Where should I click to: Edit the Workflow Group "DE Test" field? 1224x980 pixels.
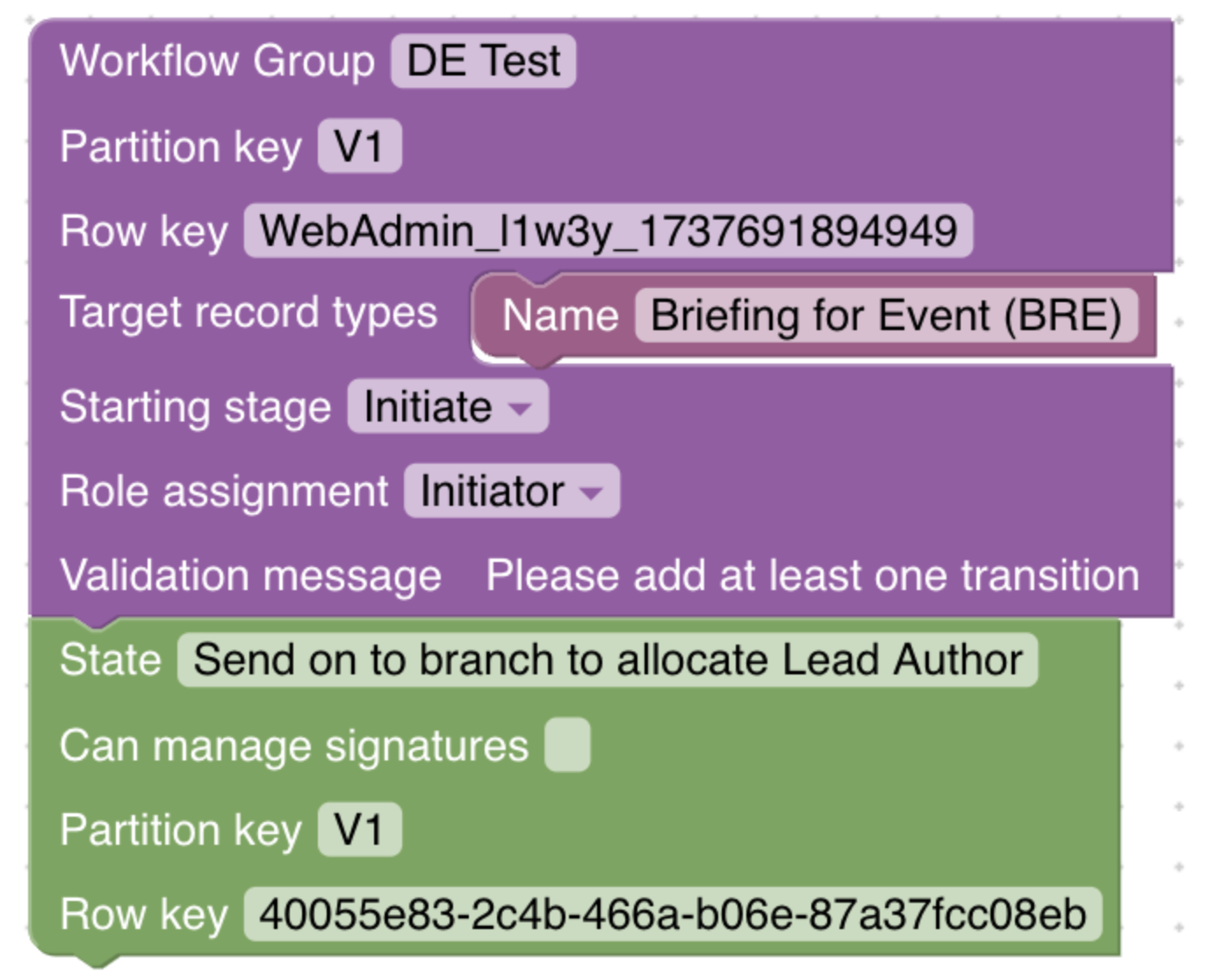tap(483, 61)
